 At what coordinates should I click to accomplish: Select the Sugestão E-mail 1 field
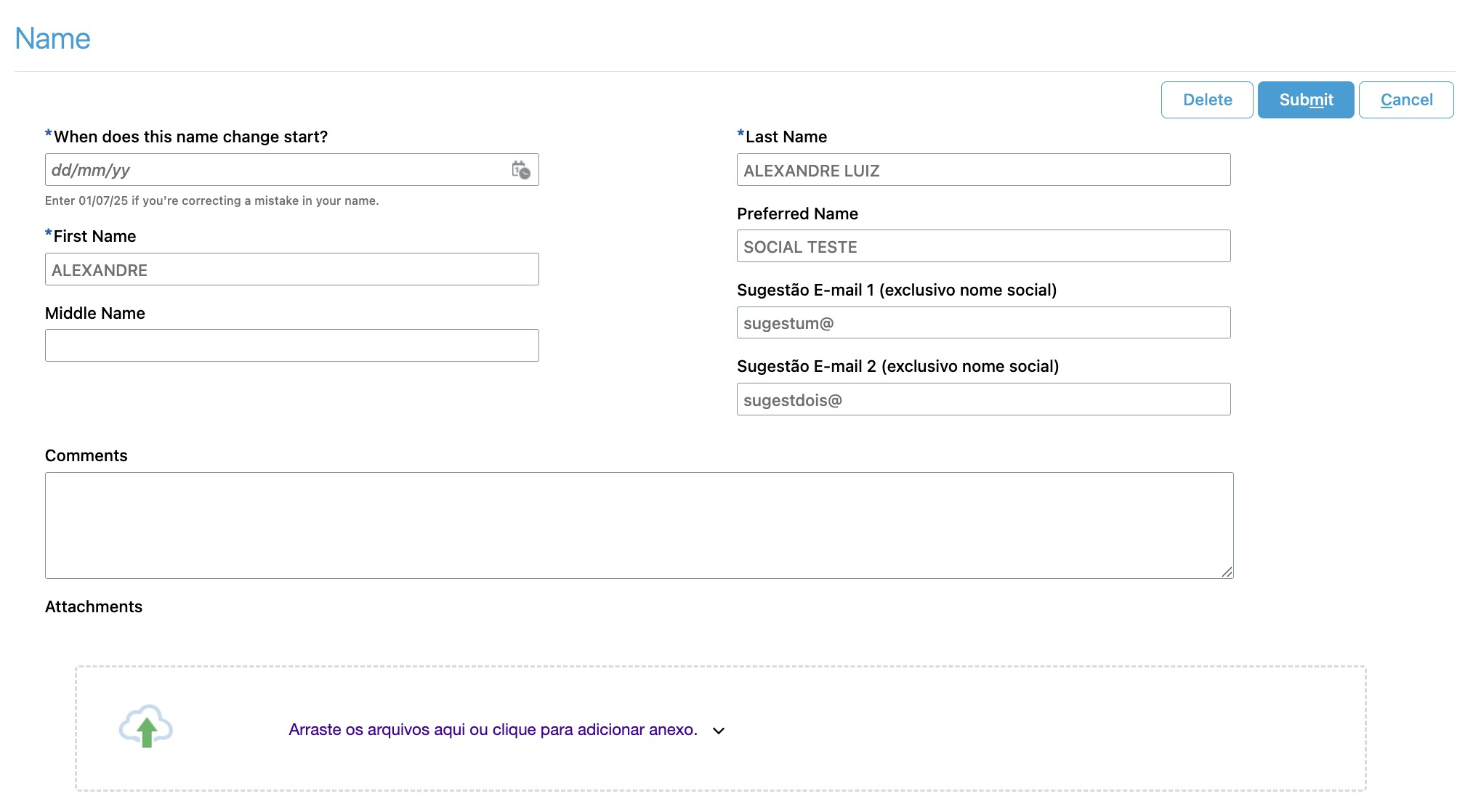point(983,322)
